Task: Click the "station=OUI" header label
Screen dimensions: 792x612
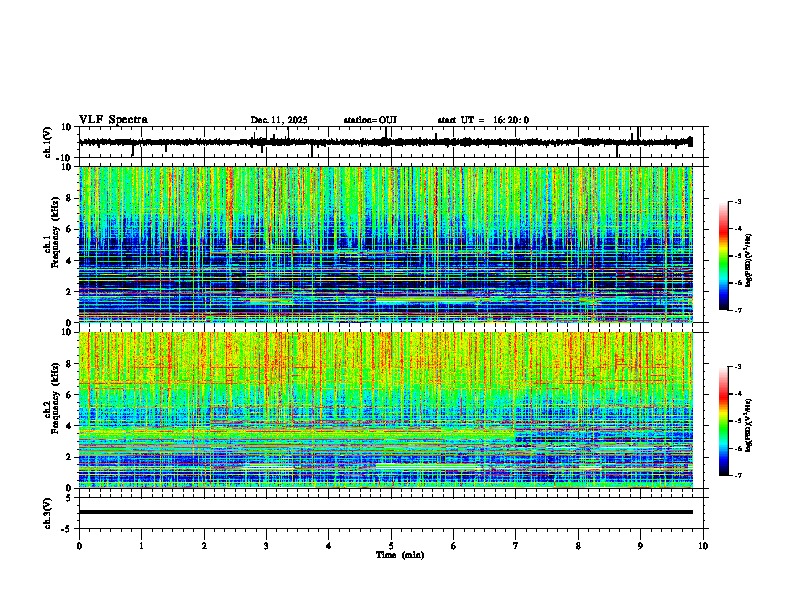Action: tap(370, 120)
